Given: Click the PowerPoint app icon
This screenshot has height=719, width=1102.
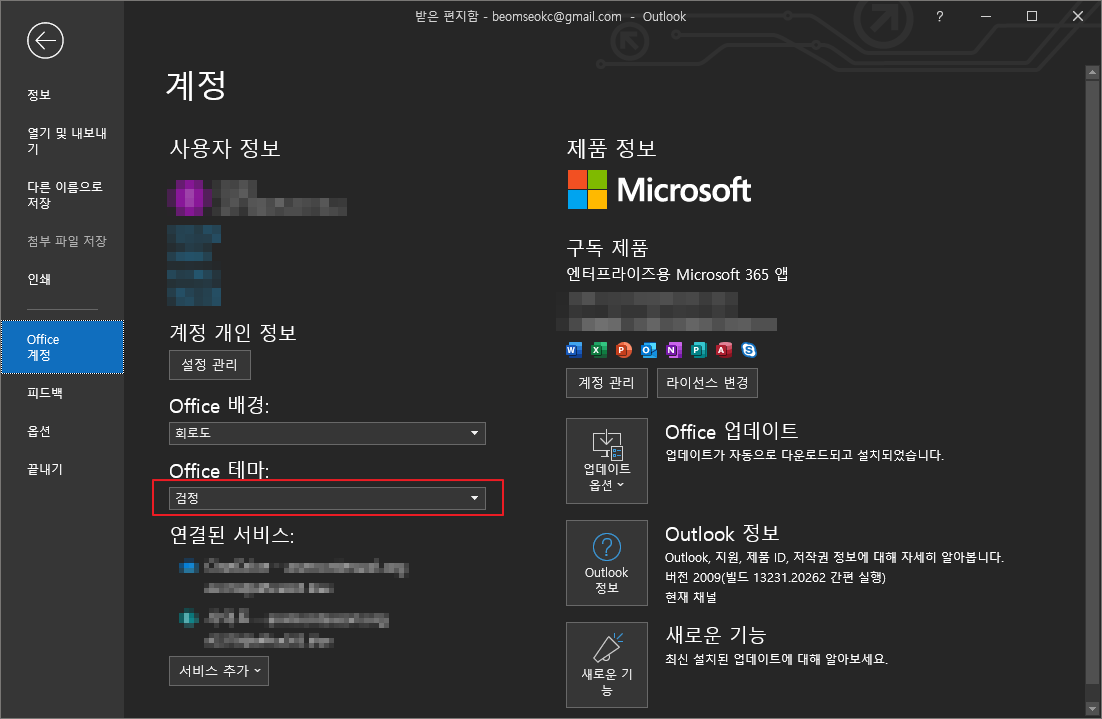Looking at the screenshot, I should click(x=623, y=349).
